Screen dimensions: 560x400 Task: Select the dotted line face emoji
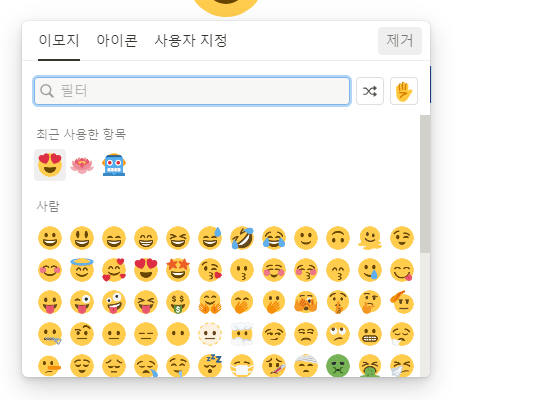tap(210, 334)
